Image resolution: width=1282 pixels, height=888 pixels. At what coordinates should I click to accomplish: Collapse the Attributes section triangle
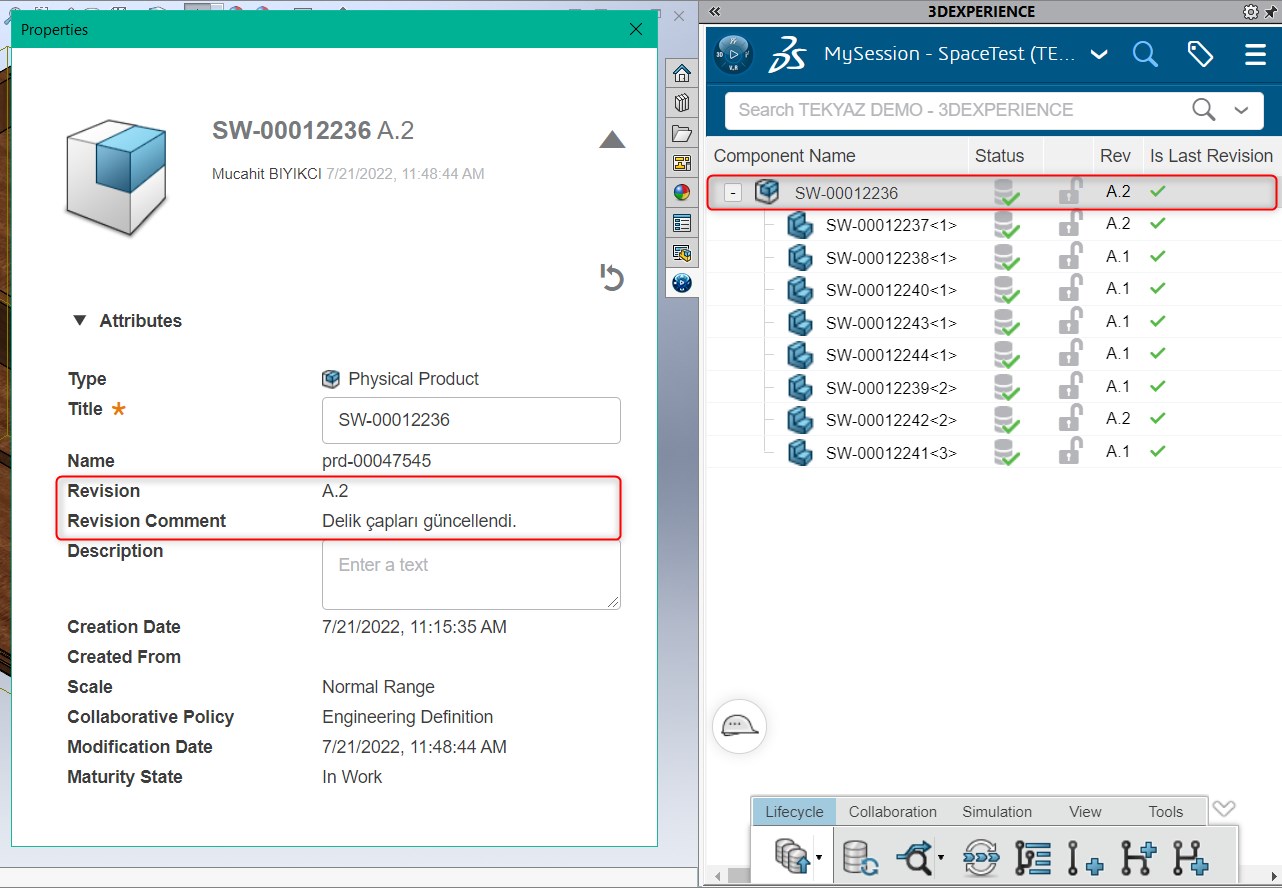[x=80, y=321]
